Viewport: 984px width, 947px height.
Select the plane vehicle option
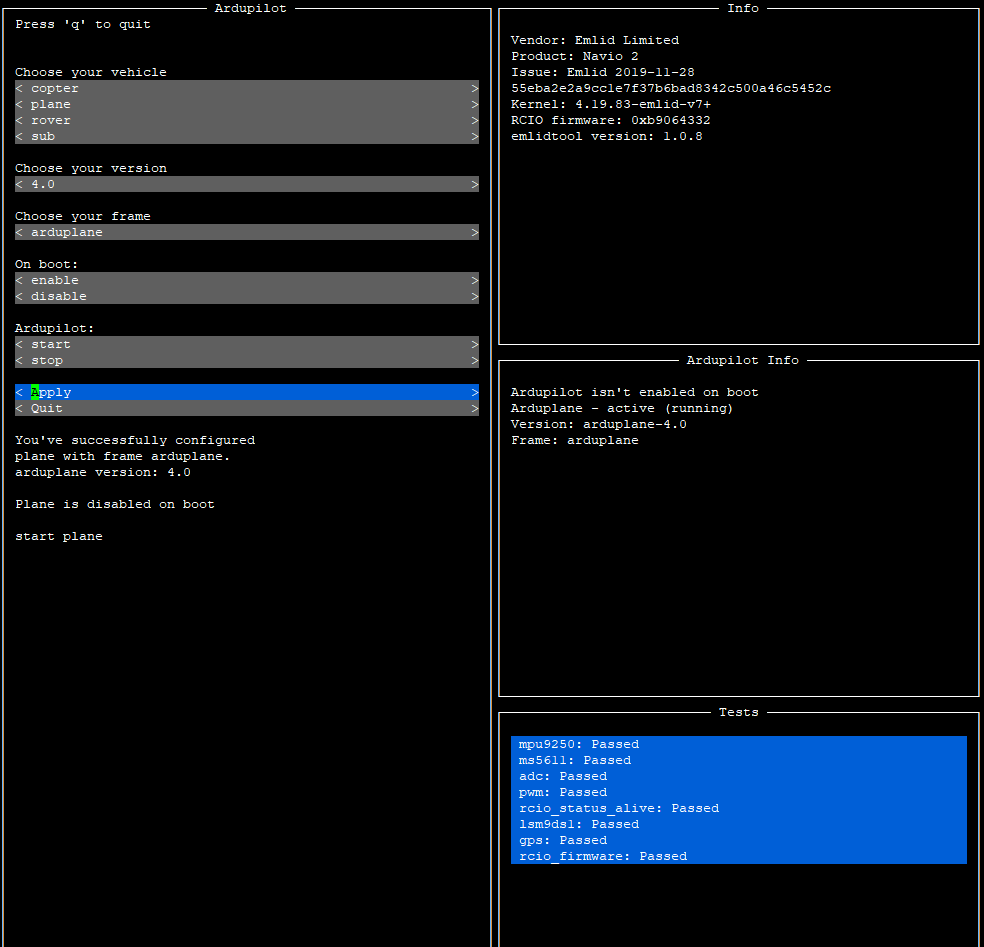click(247, 104)
